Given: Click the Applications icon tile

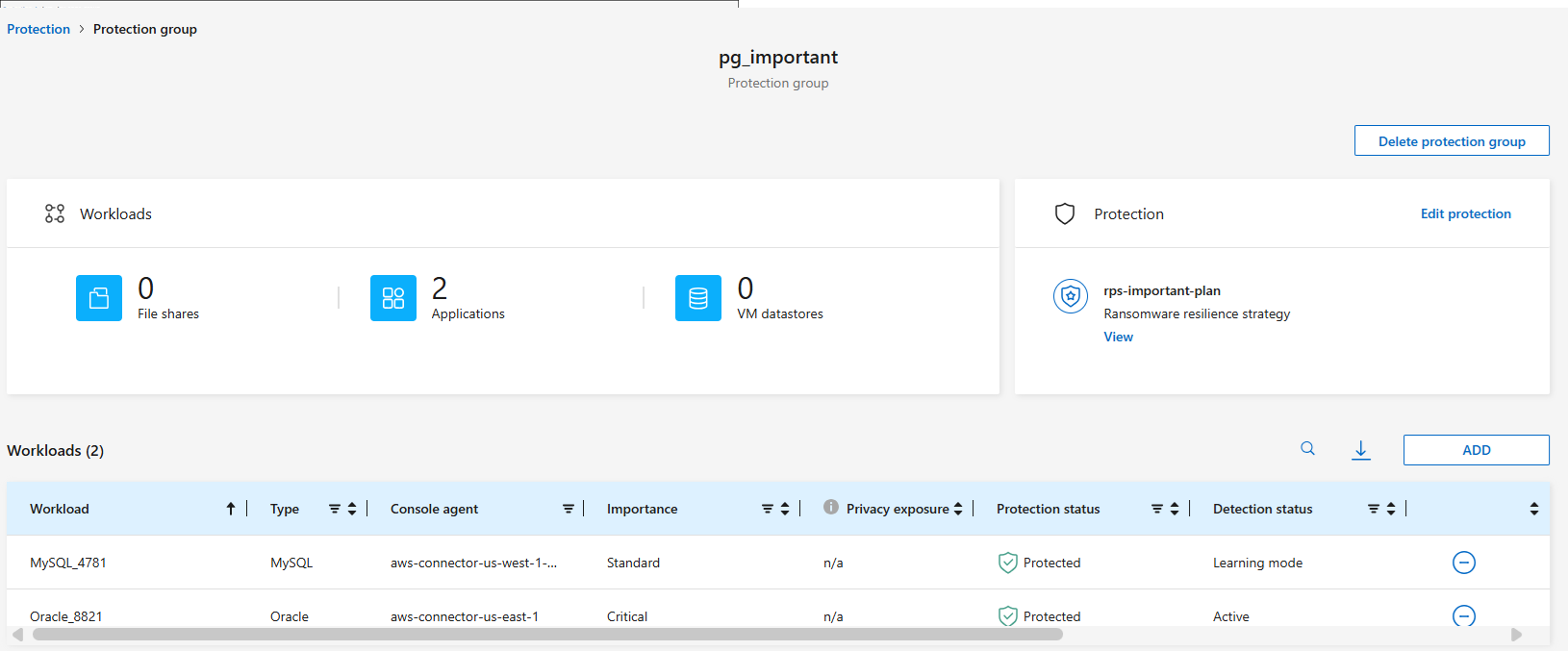Looking at the screenshot, I should 393,298.
